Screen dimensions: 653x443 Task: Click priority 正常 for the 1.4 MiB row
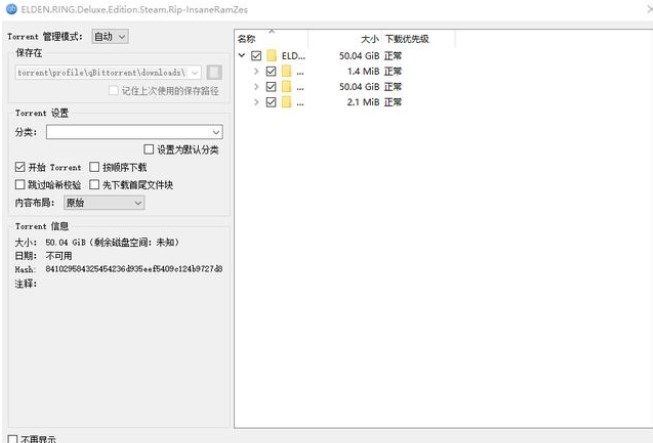pos(393,71)
